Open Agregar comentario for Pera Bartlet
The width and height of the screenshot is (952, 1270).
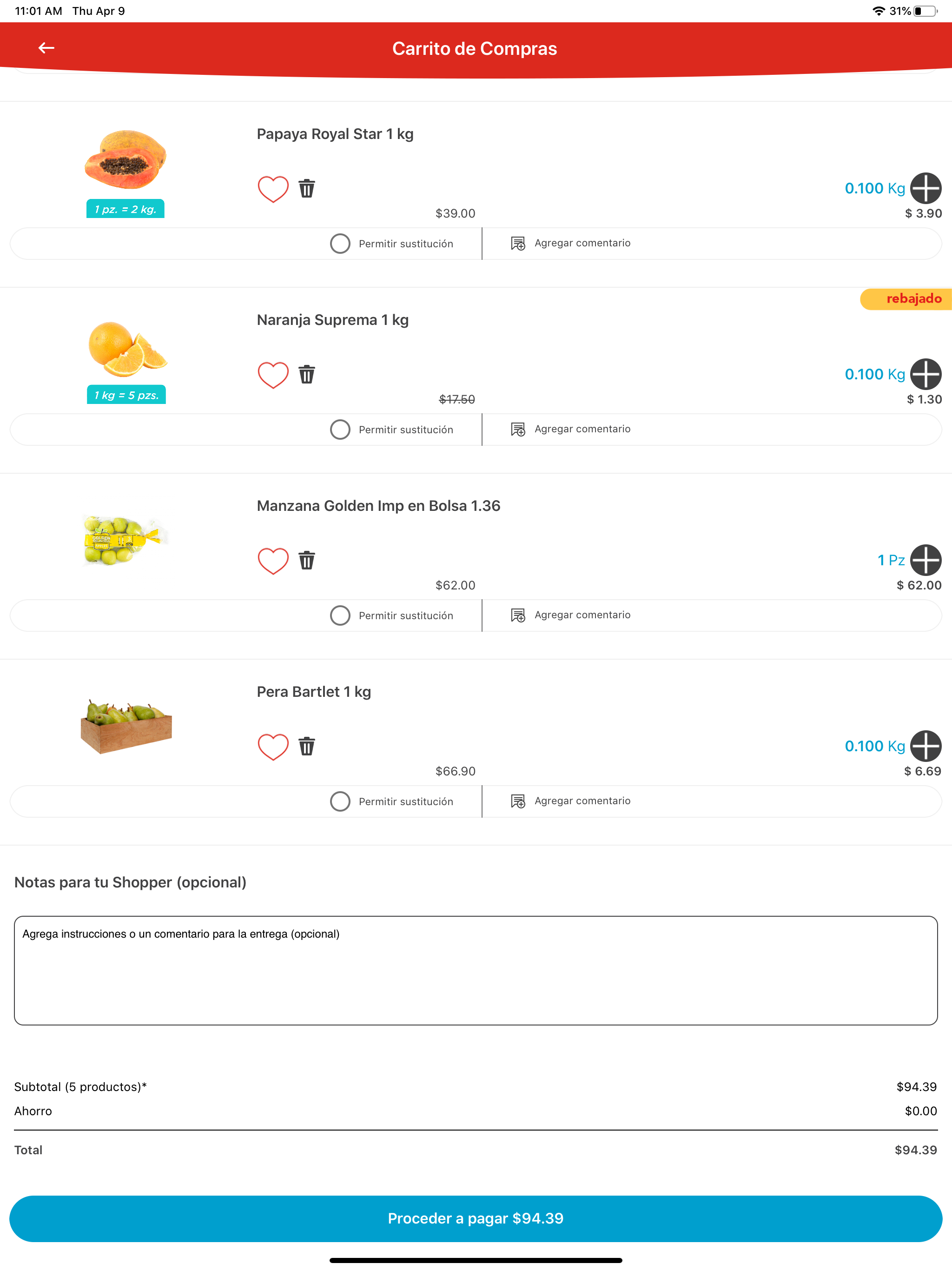click(571, 801)
